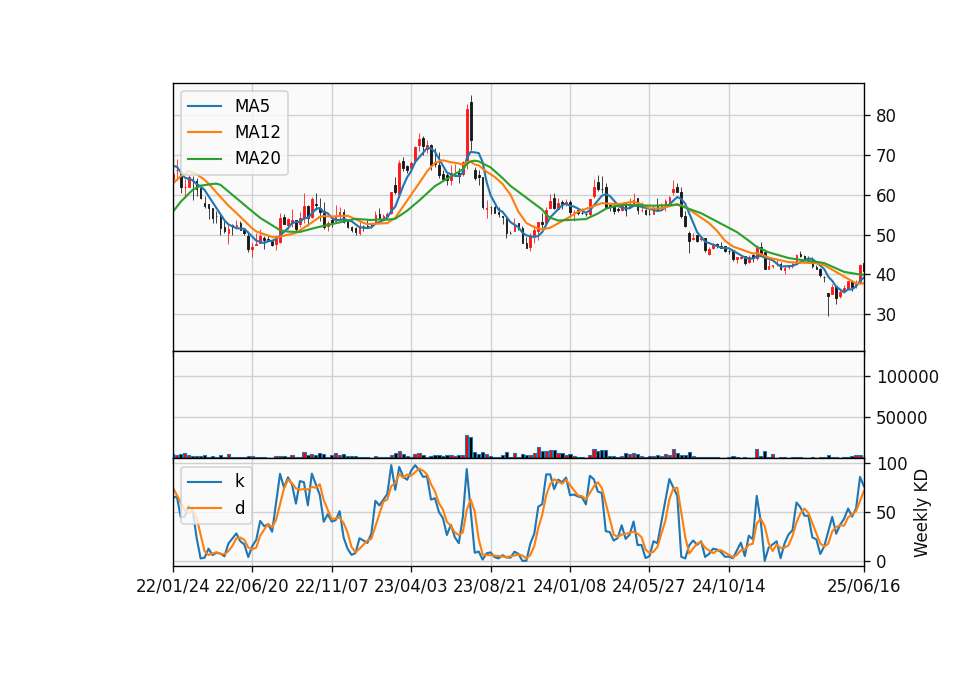Select the 22/11/07 date axis label
Image resolution: width=960 pixels, height=690 pixels.
click(332, 586)
